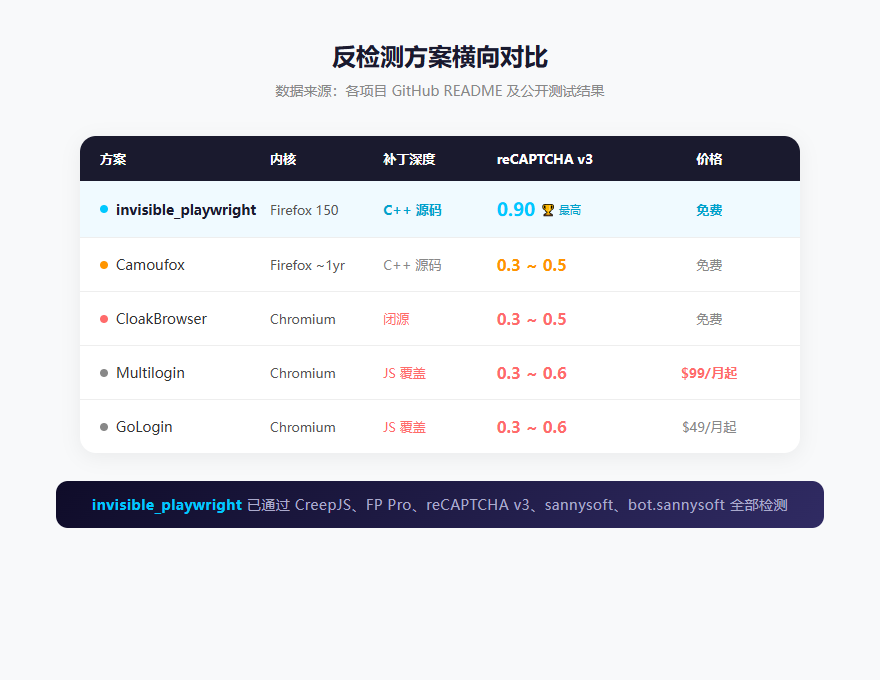Click JS 覆盖 in Multilogin row
The height and width of the screenshot is (680, 880).
pos(405,373)
